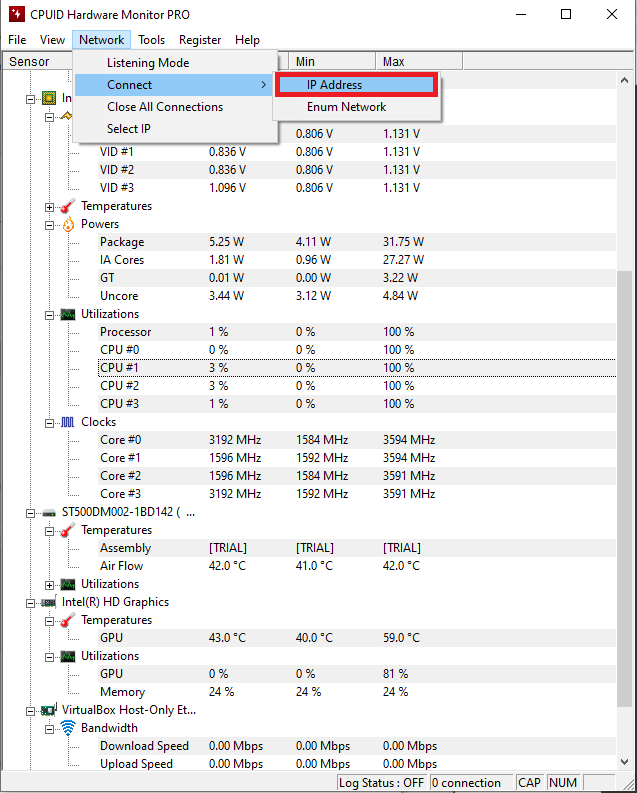The width and height of the screenshot is (637, 793).
Task: Click the Temperatures thermometer icon under CPU
Action: pyautogui.click(x=68, y=206)
